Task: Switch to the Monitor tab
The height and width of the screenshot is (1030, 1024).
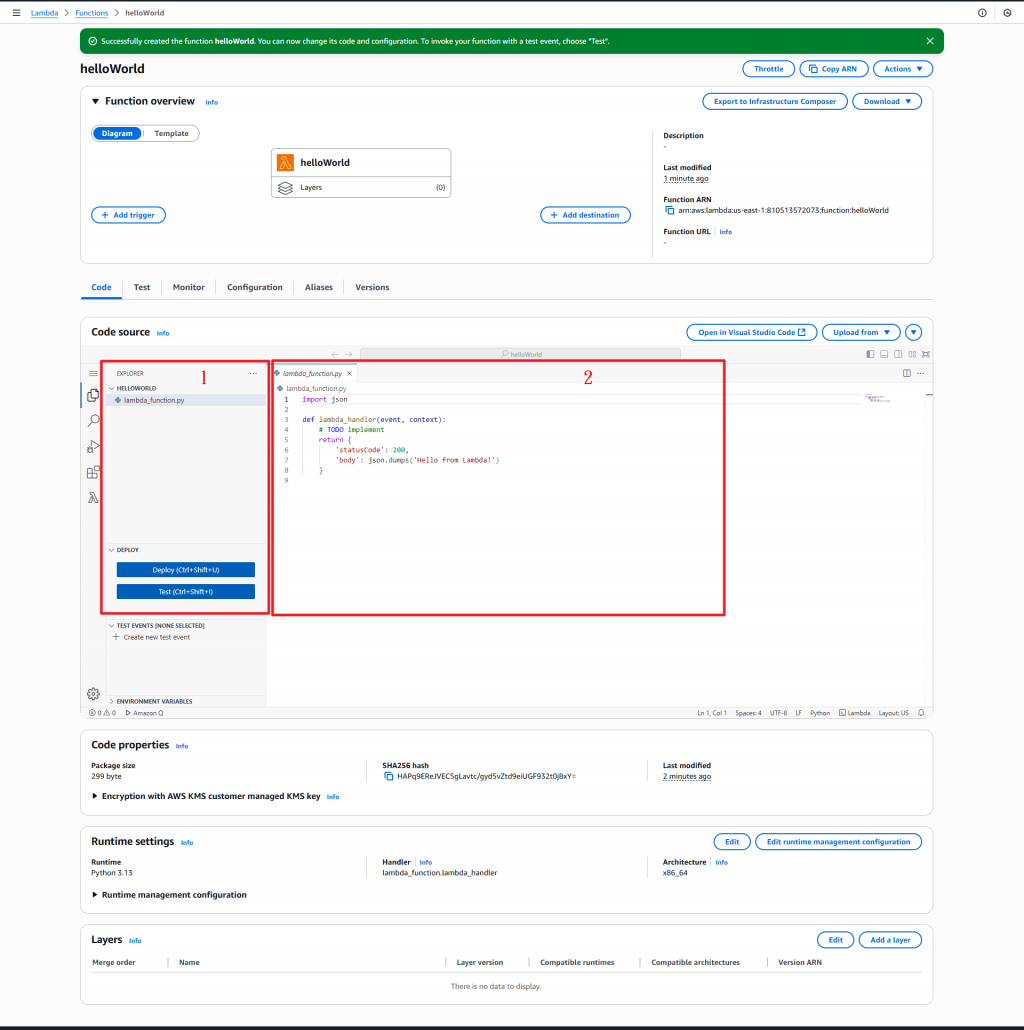Action: [189, 287]
